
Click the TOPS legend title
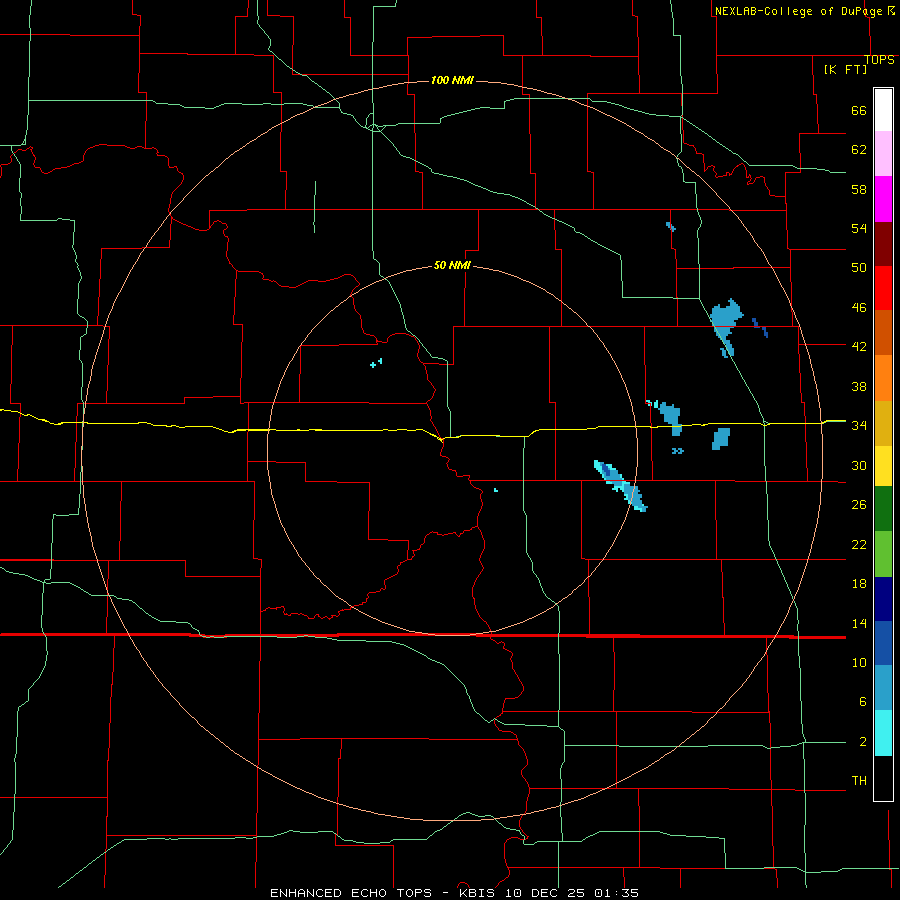pos(879,60)
